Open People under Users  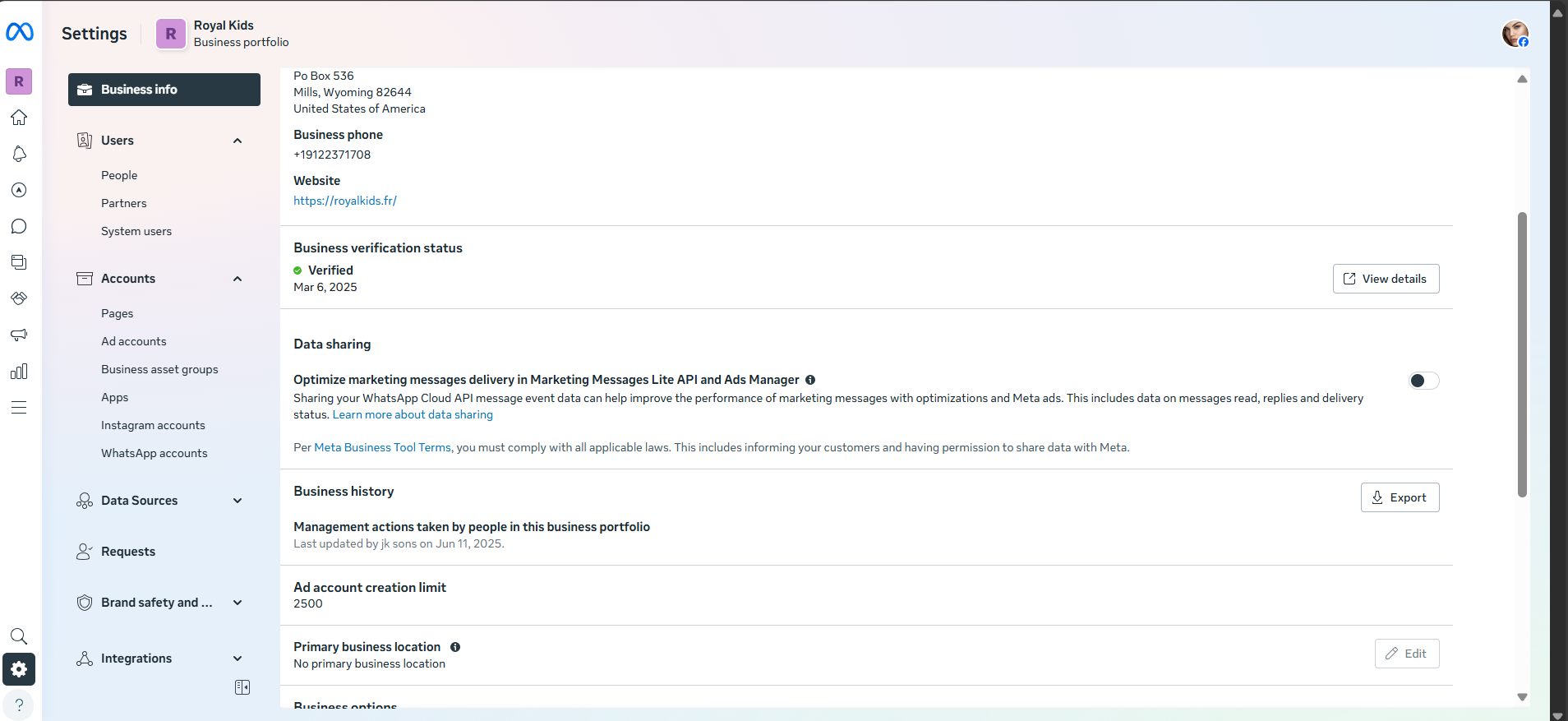[119, 175]
